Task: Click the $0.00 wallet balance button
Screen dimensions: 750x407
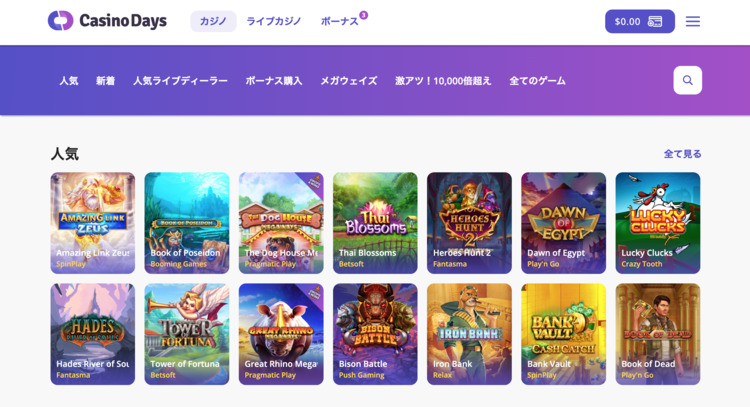Action: (640, 22)
